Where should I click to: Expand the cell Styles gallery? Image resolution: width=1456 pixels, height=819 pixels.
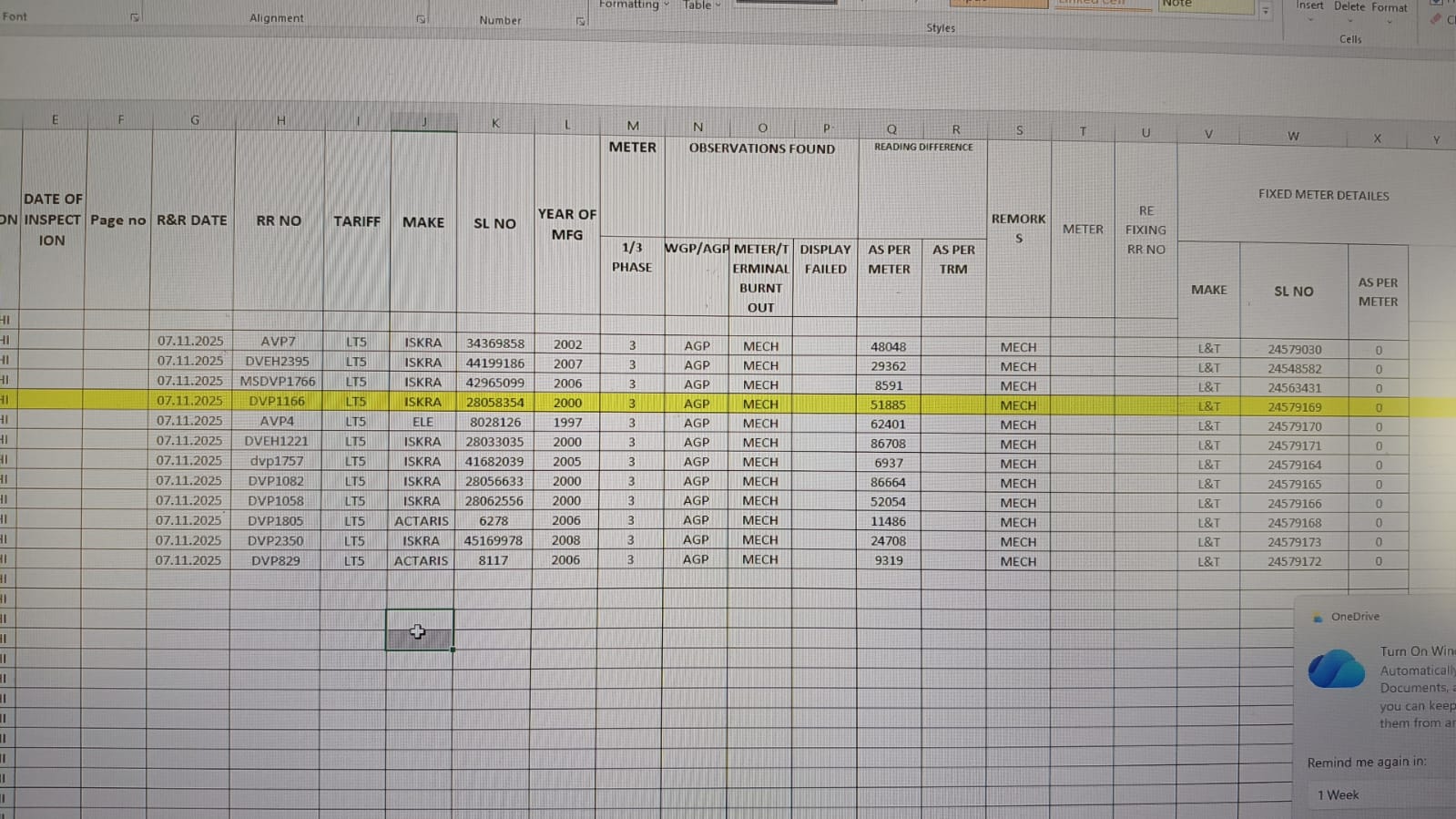coord(1265,11)
